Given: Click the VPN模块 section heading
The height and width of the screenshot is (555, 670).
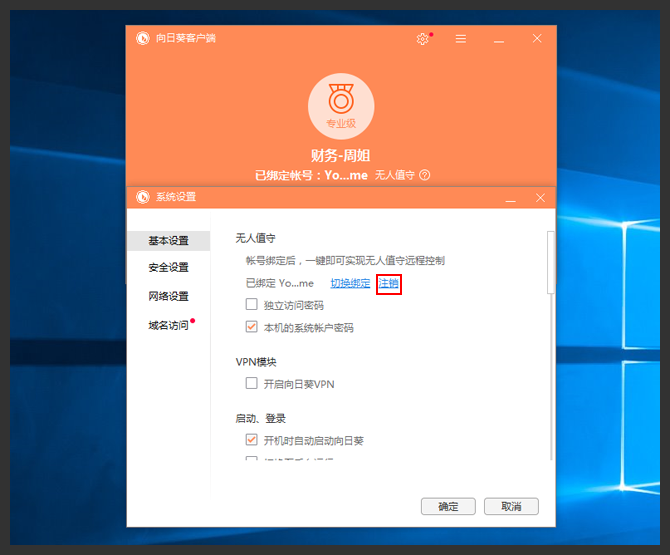Looking at the screenshot, I should (x=256, y=362).
